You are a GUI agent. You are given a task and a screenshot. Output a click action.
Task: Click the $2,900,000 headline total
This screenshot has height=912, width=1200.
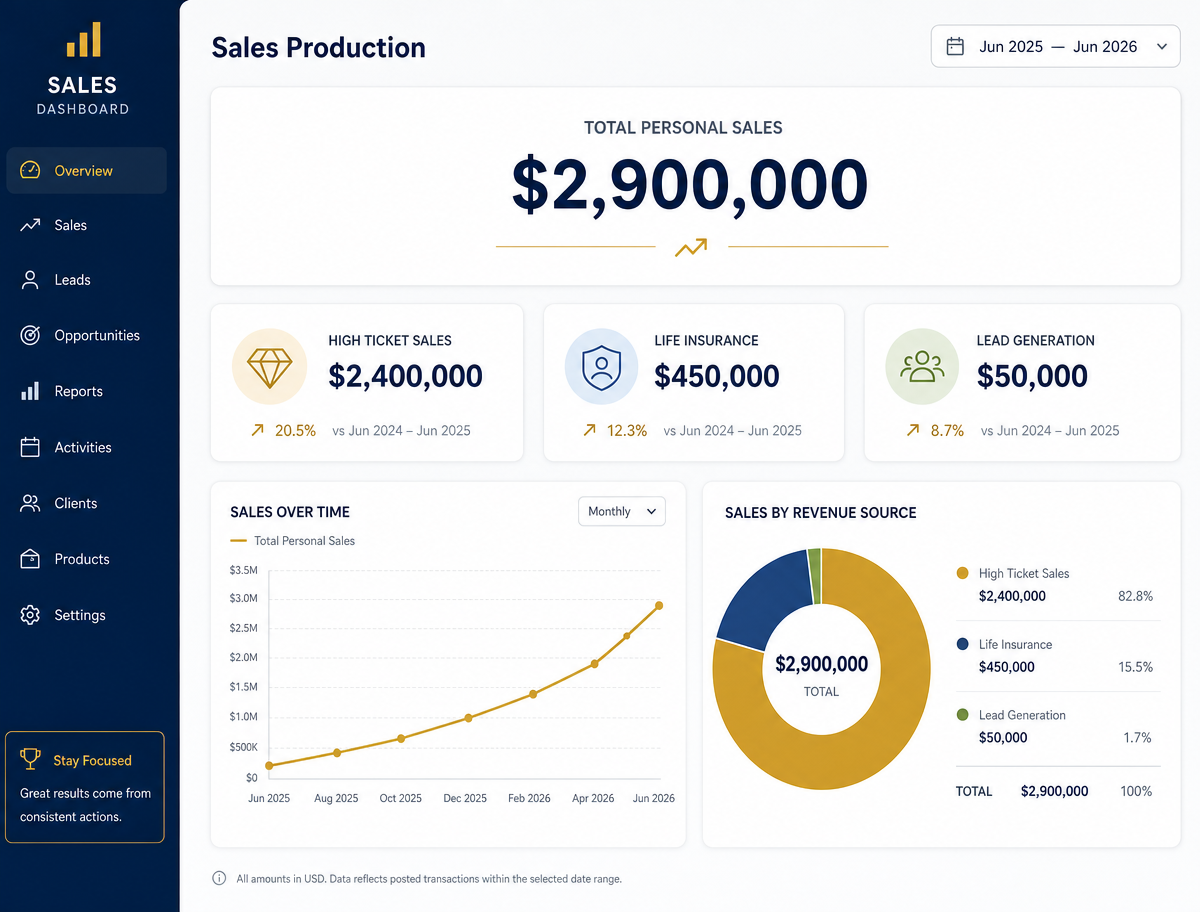point(690,185)
